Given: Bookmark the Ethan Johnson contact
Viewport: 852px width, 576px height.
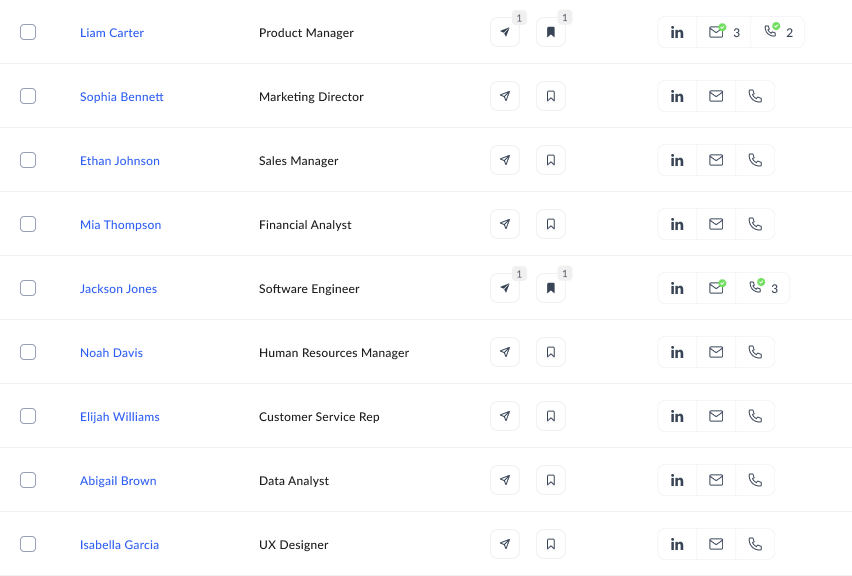Looking at the screenshot, I should click(550, 160).
